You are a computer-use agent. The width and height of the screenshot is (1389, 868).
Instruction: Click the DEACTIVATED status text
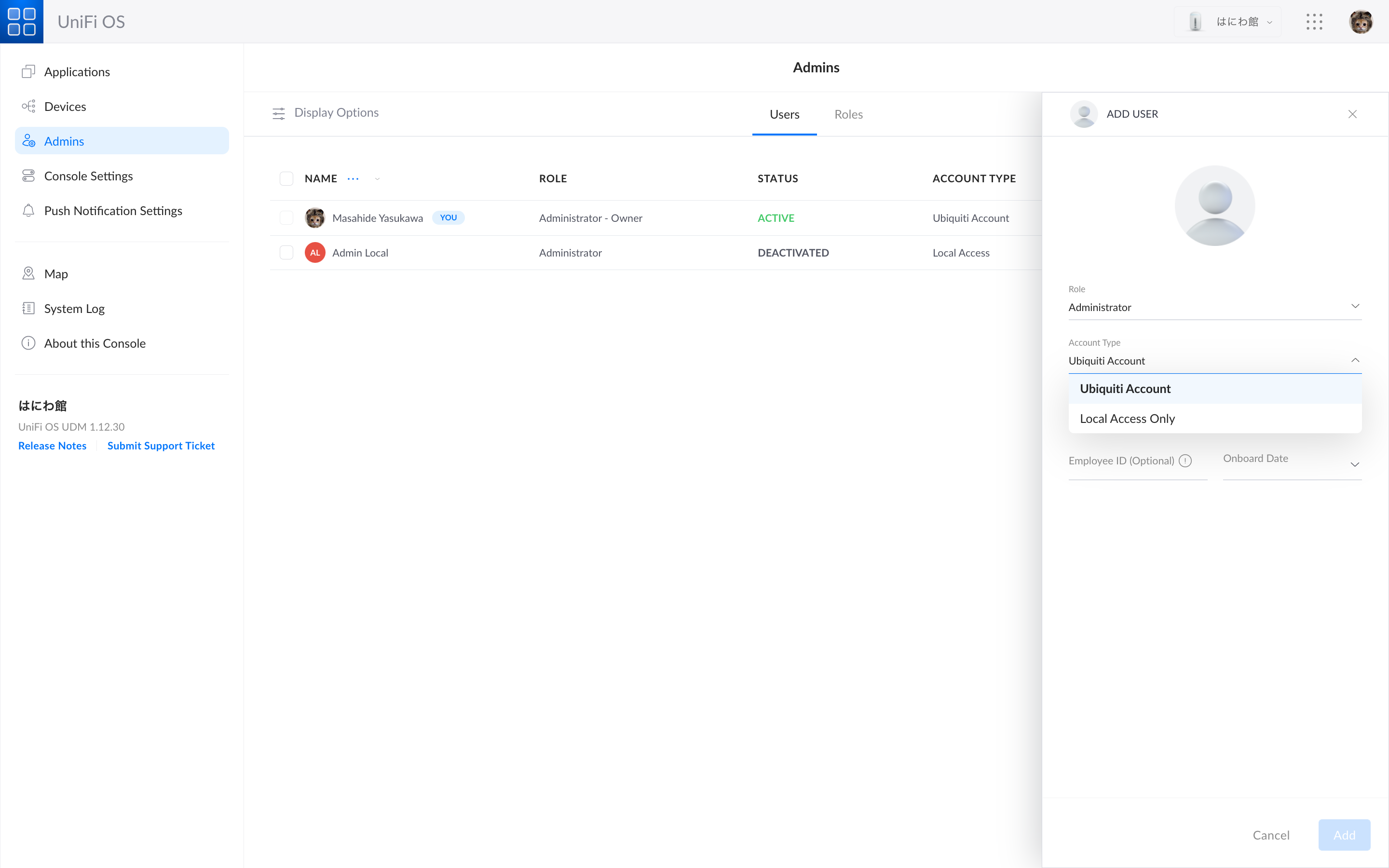793,253
